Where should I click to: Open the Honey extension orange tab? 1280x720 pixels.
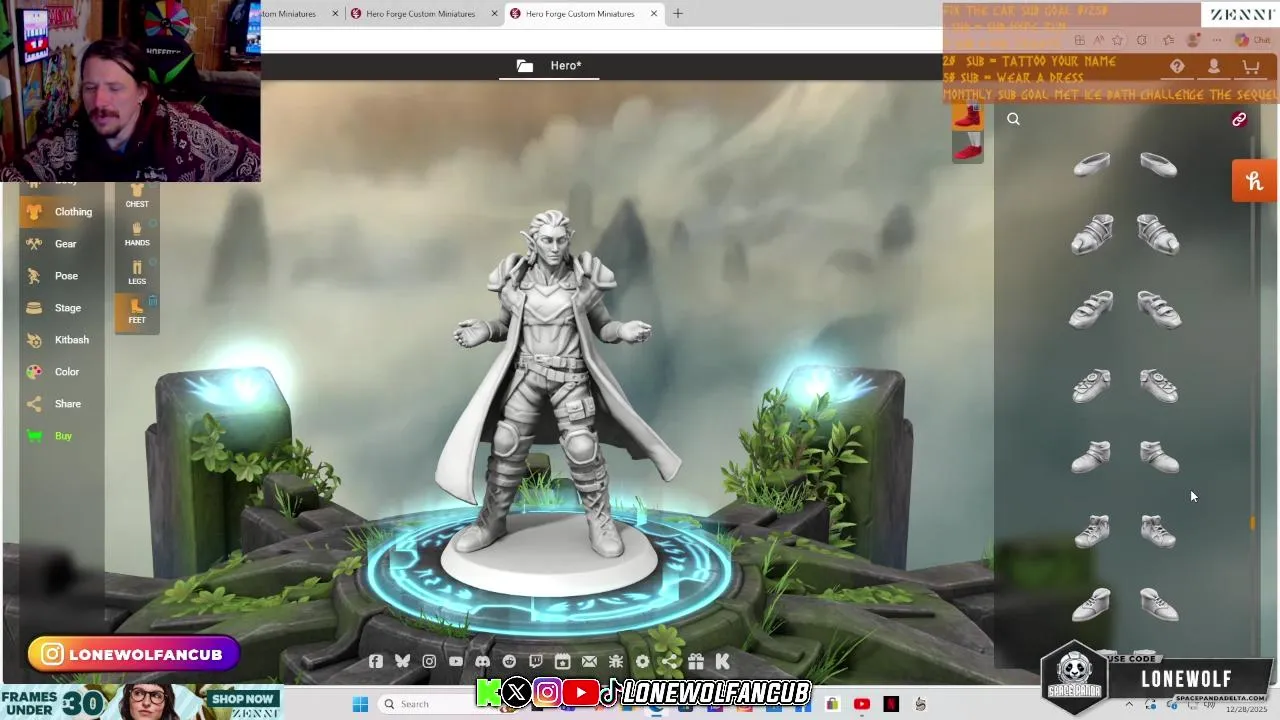pyautogui.click(x=1254, y=181)
